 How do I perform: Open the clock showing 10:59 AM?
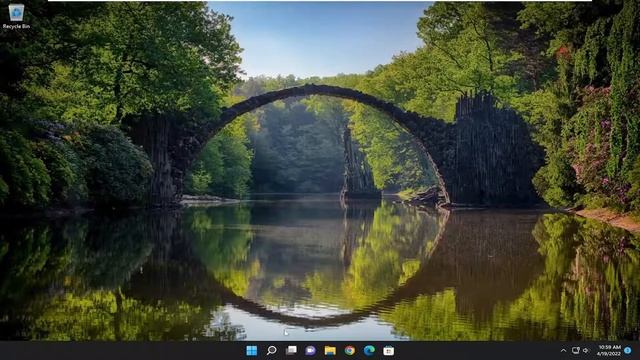(609, 351)
